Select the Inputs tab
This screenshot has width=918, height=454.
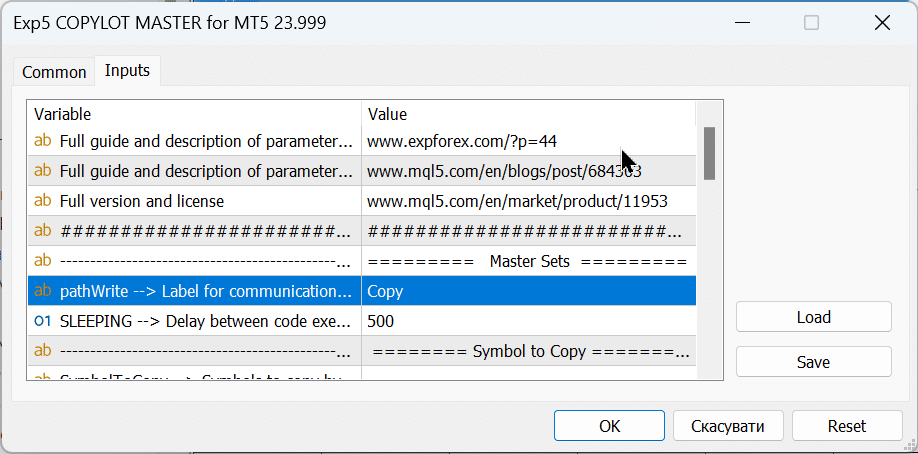(x=127, y=70)
